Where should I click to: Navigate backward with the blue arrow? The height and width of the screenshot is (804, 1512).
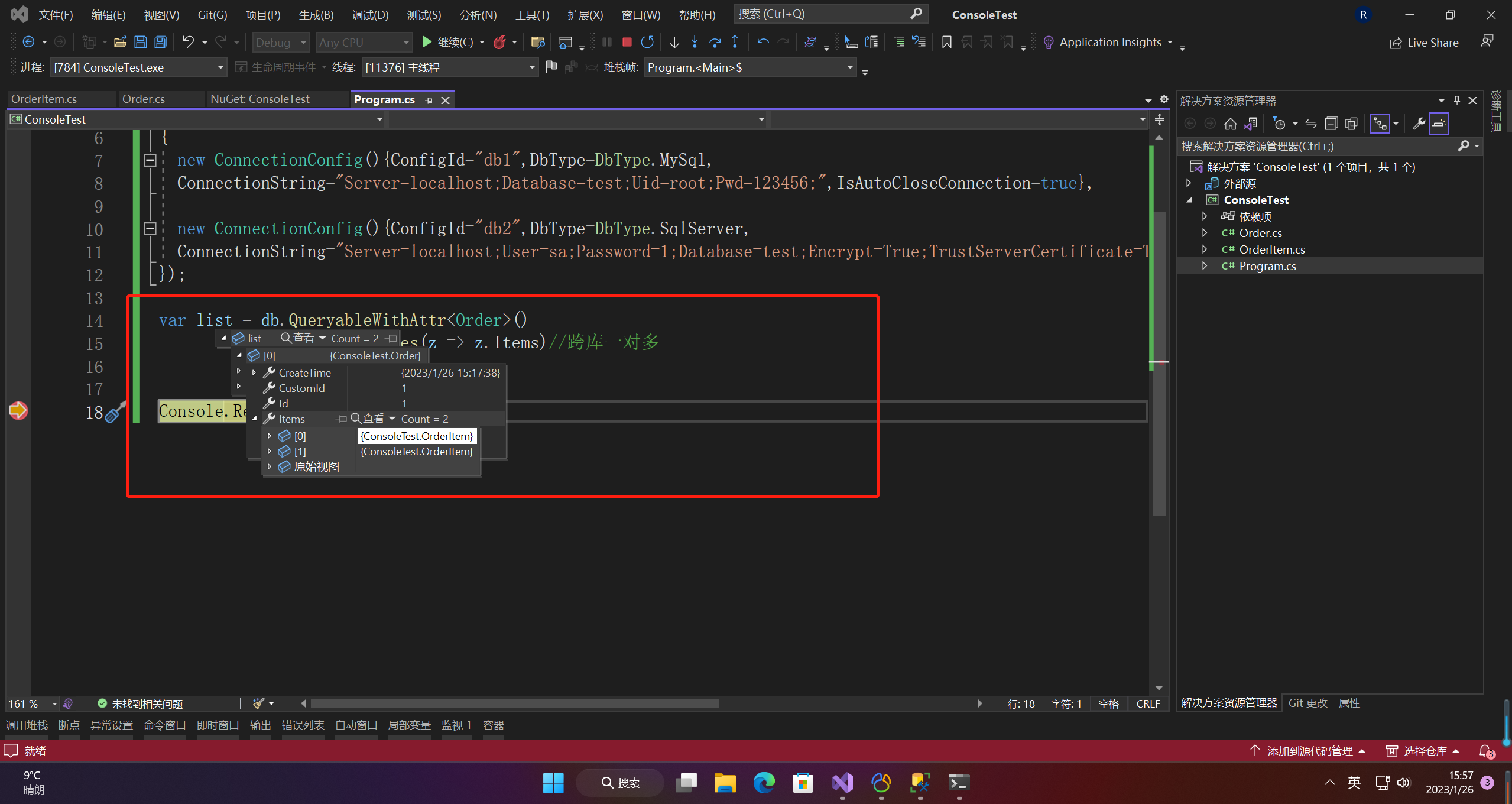pyautogui.click(x=28, y=42)
